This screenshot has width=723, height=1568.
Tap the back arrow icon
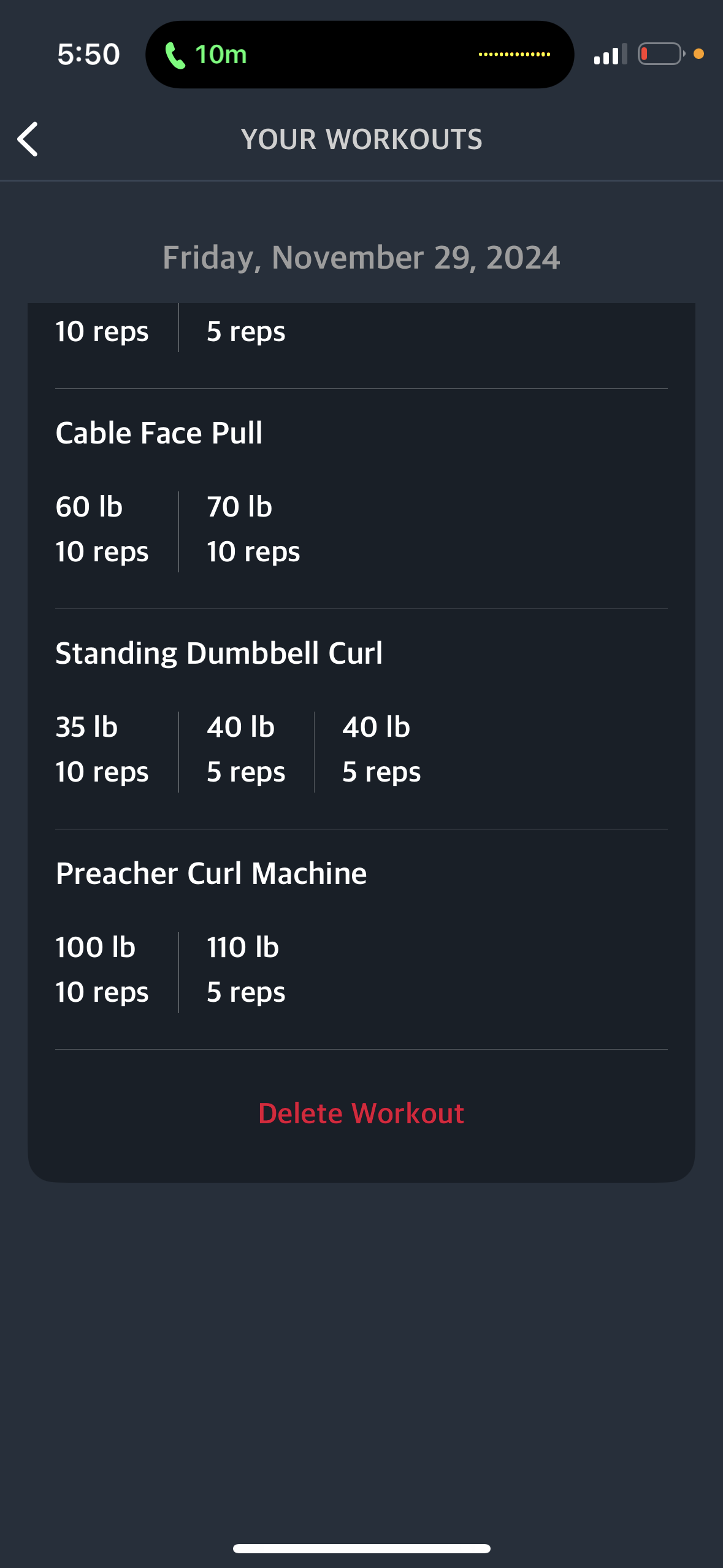(x=28, y=139)
